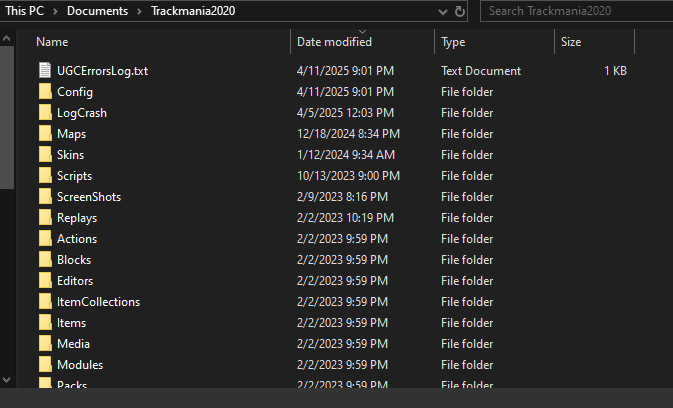Open the address bar history dropdown
This screenshot has width=673, height=408.
click(441, 11)
